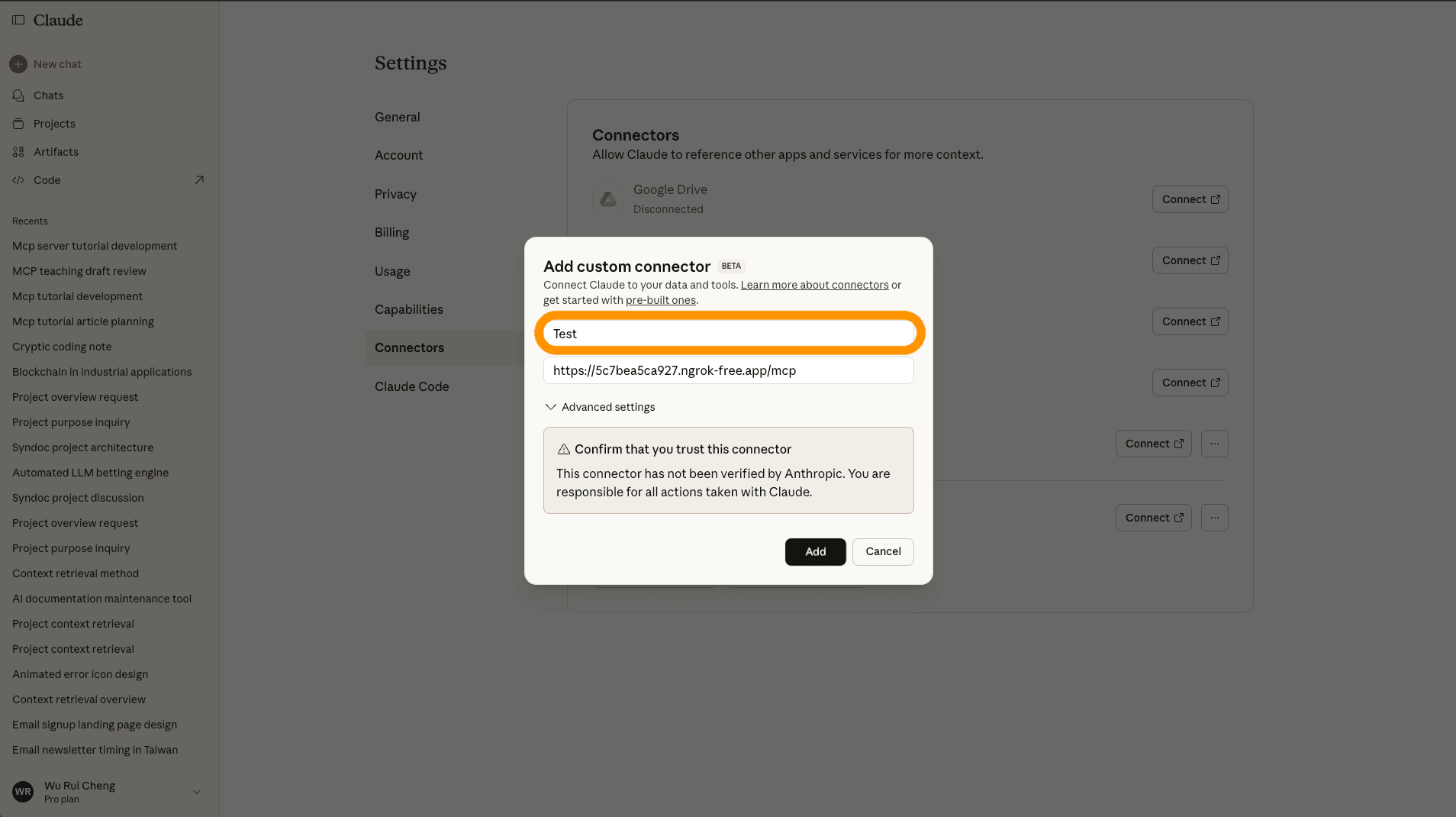Cancel the Add custom connector dialog
Screen dimensions: 1456x817
(x=883, y=551)
